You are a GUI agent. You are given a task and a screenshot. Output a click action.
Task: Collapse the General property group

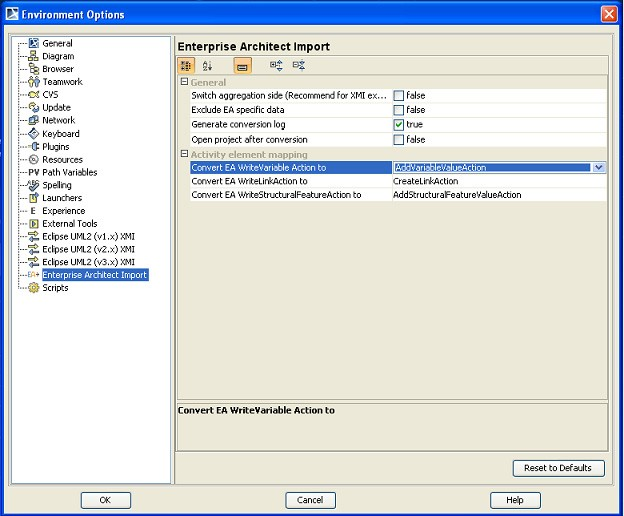pos(184,81)
